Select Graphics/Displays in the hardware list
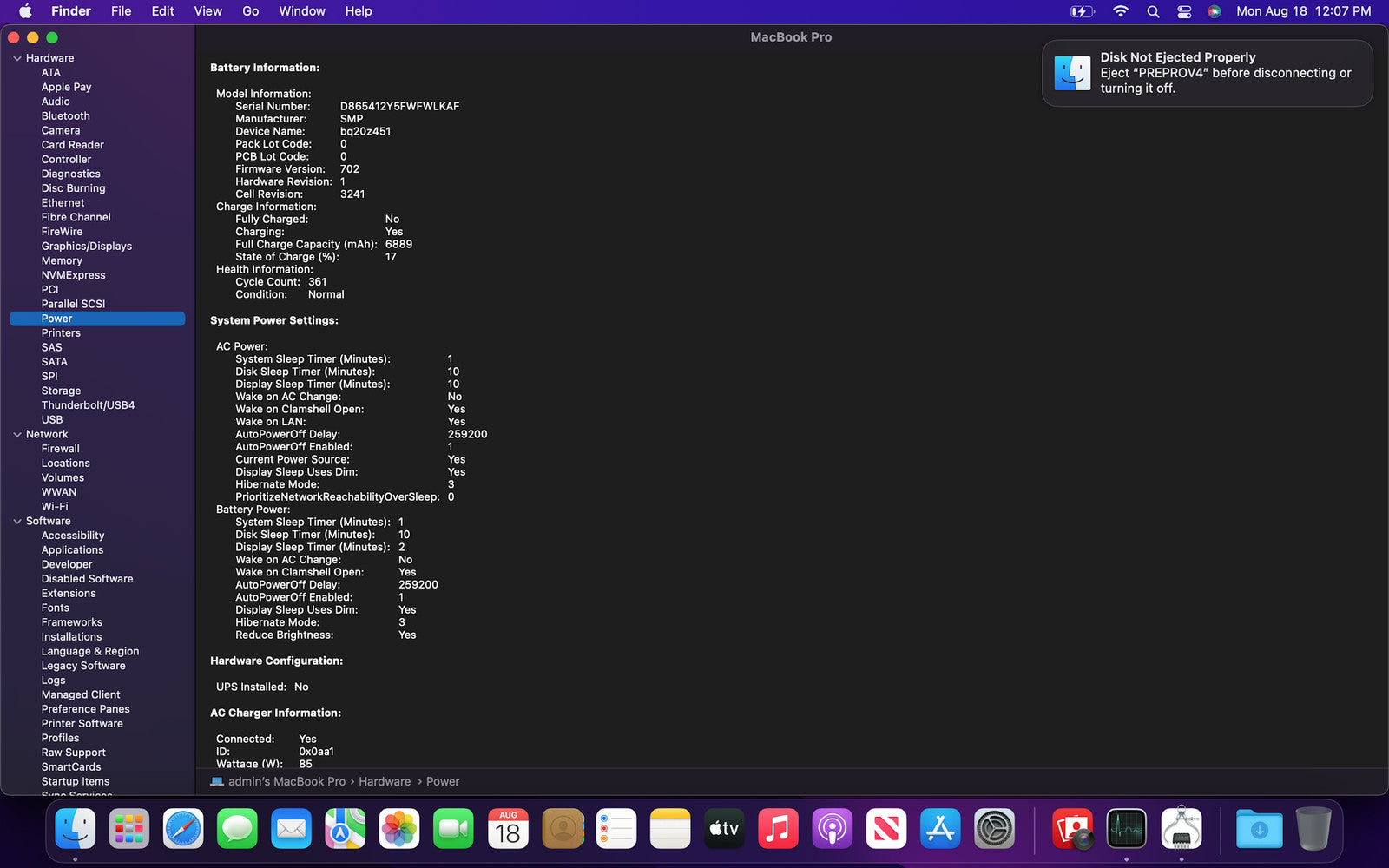The width and height of the screenshot is (1389, 868). (86, 247)
